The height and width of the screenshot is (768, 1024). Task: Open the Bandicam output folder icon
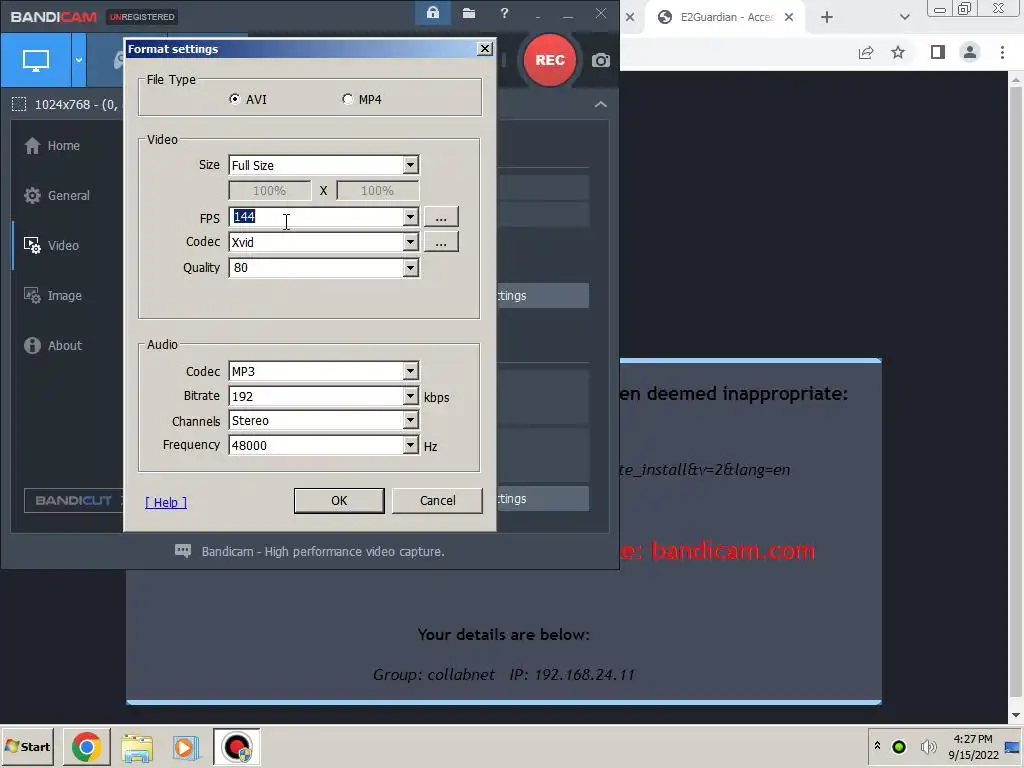click(x=469, y=13)
